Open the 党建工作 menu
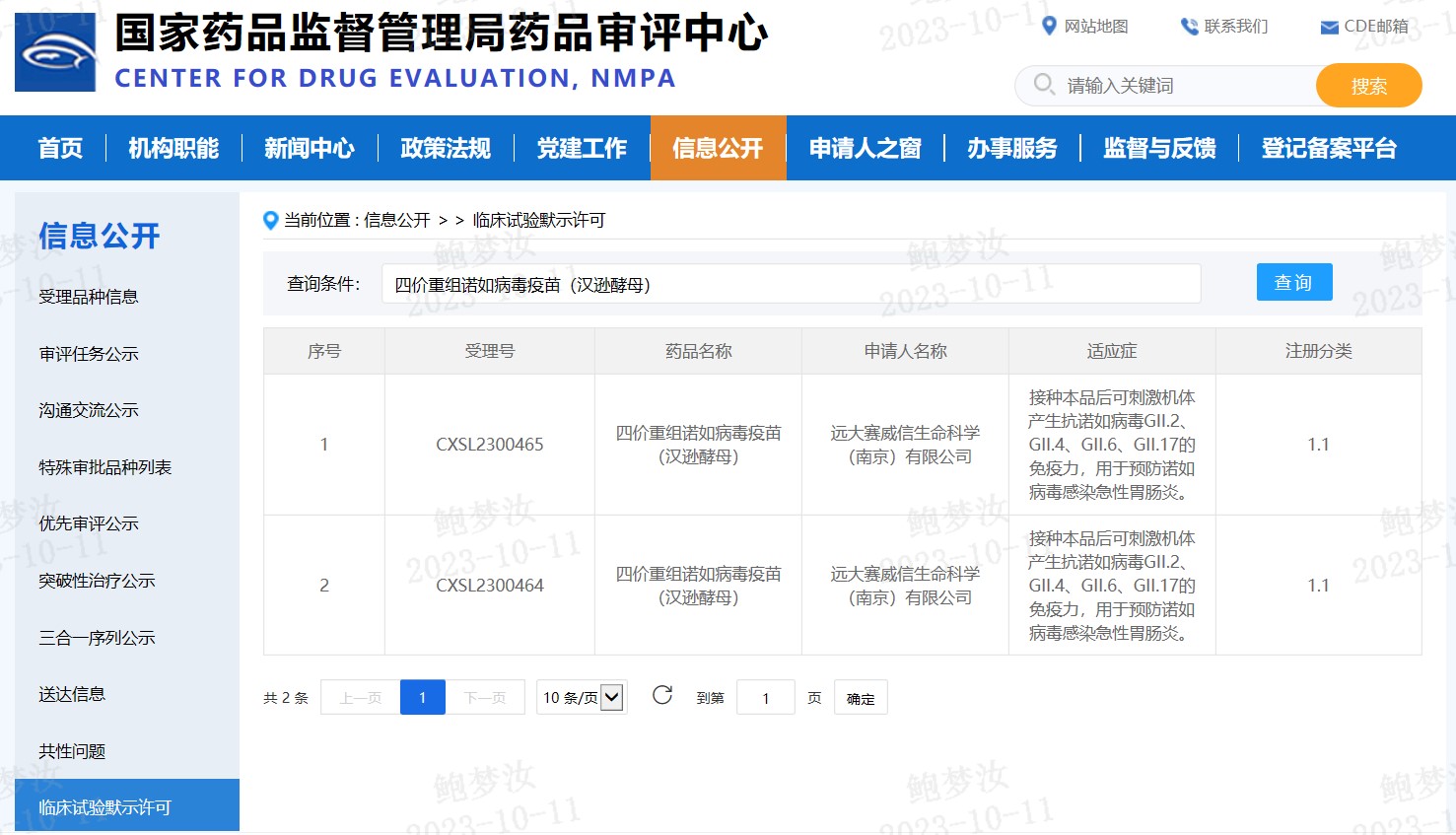The image size is (1456, 835). coord(582,148)
